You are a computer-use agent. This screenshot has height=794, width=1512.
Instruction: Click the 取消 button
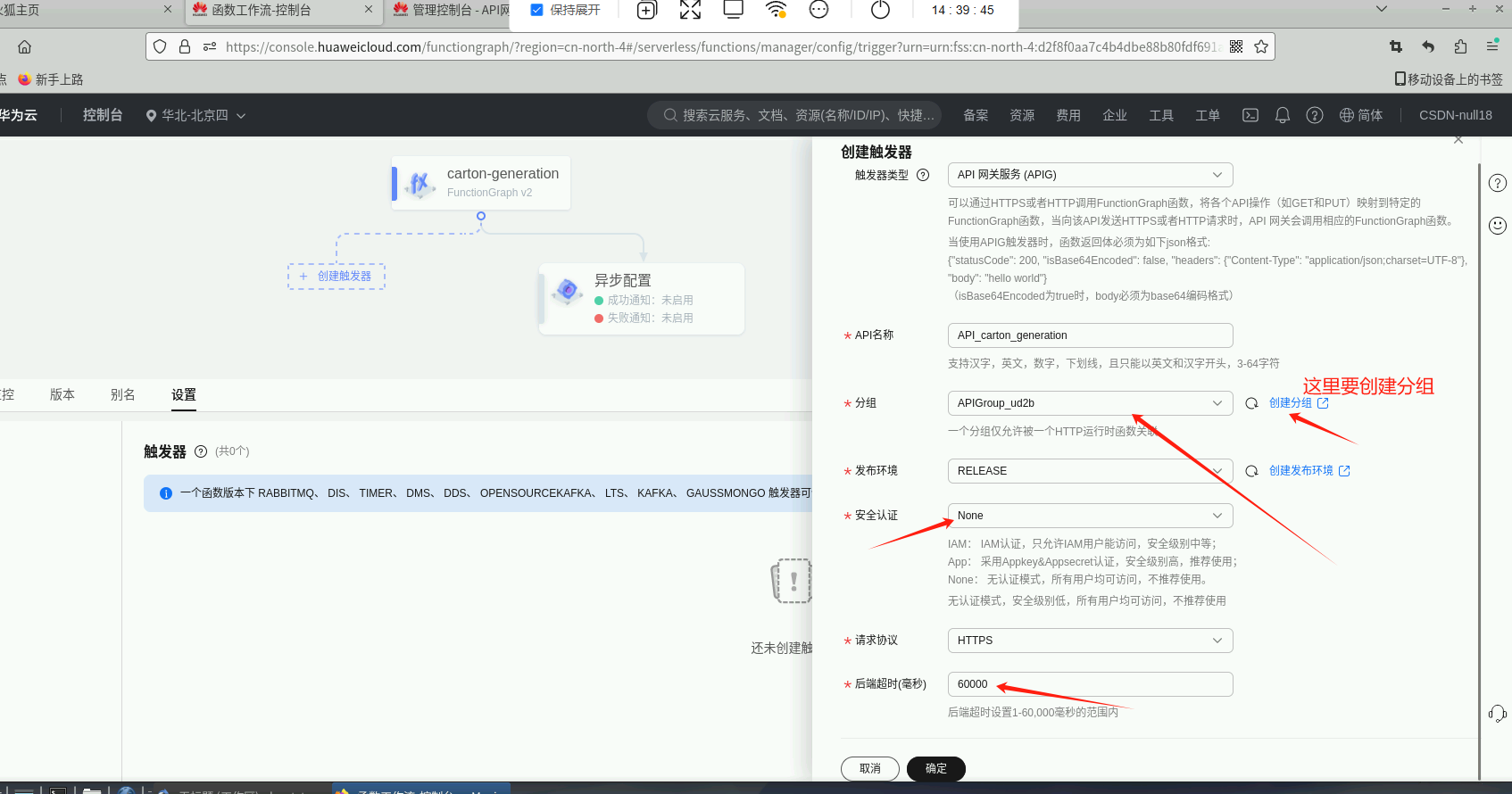click(870, 769)
